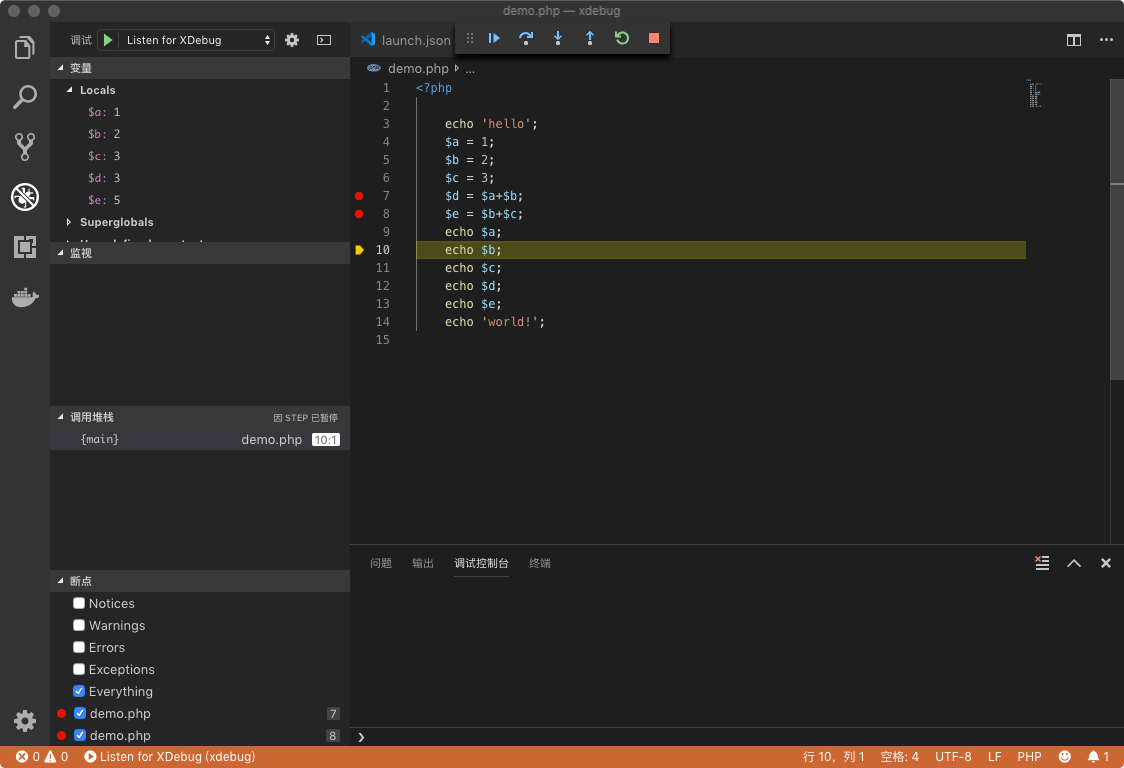Click the Step Out debug icon

pos(590,38)
